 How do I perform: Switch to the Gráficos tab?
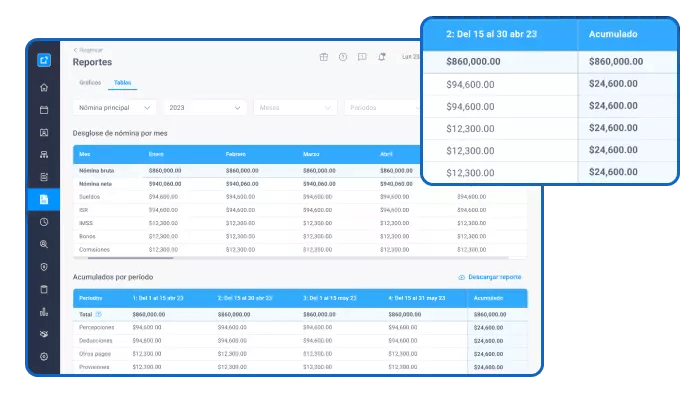[90, 83]
